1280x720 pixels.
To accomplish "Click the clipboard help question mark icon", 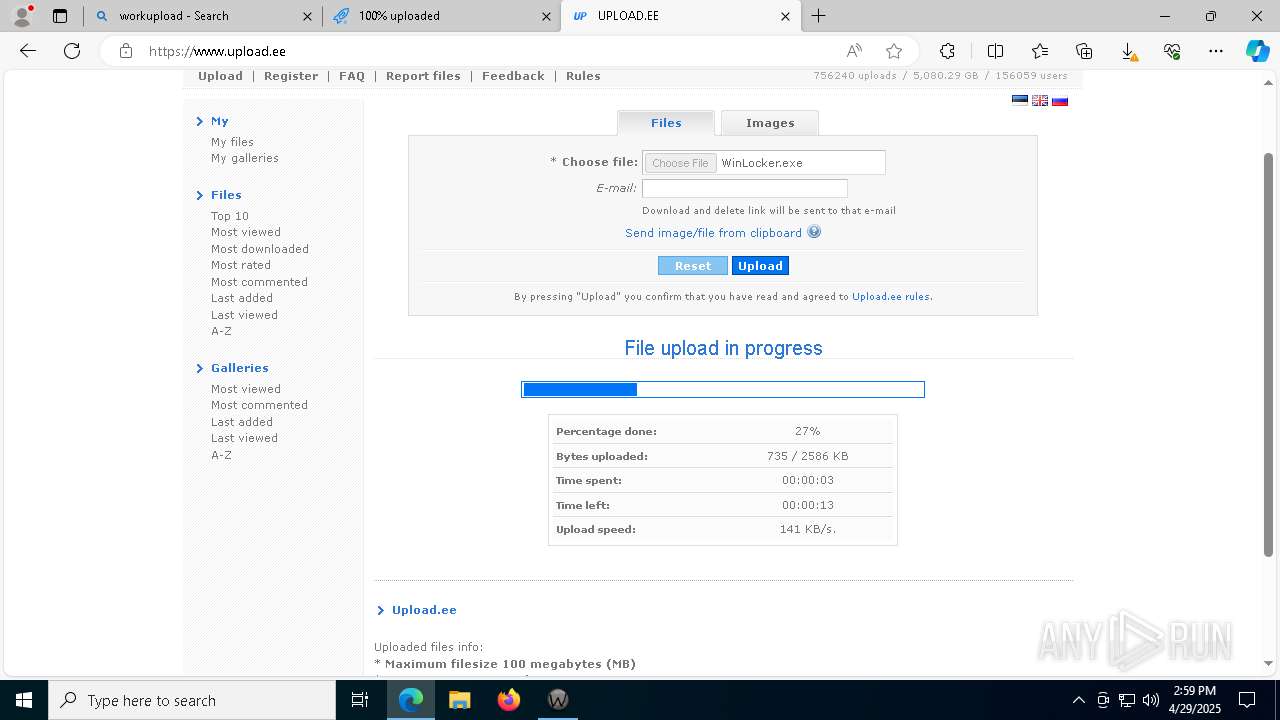I will pyautogui.click(x=814, y=232).
